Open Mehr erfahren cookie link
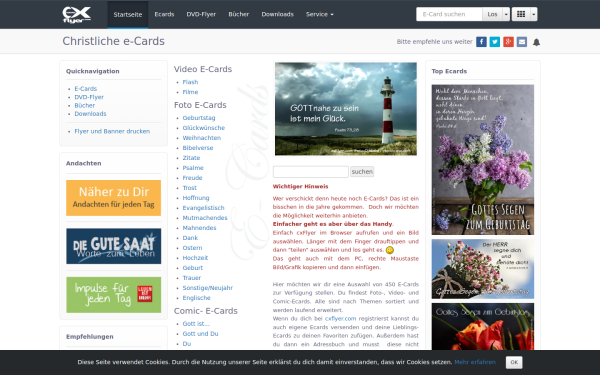 pyautogui.click(x=475, y=362)
